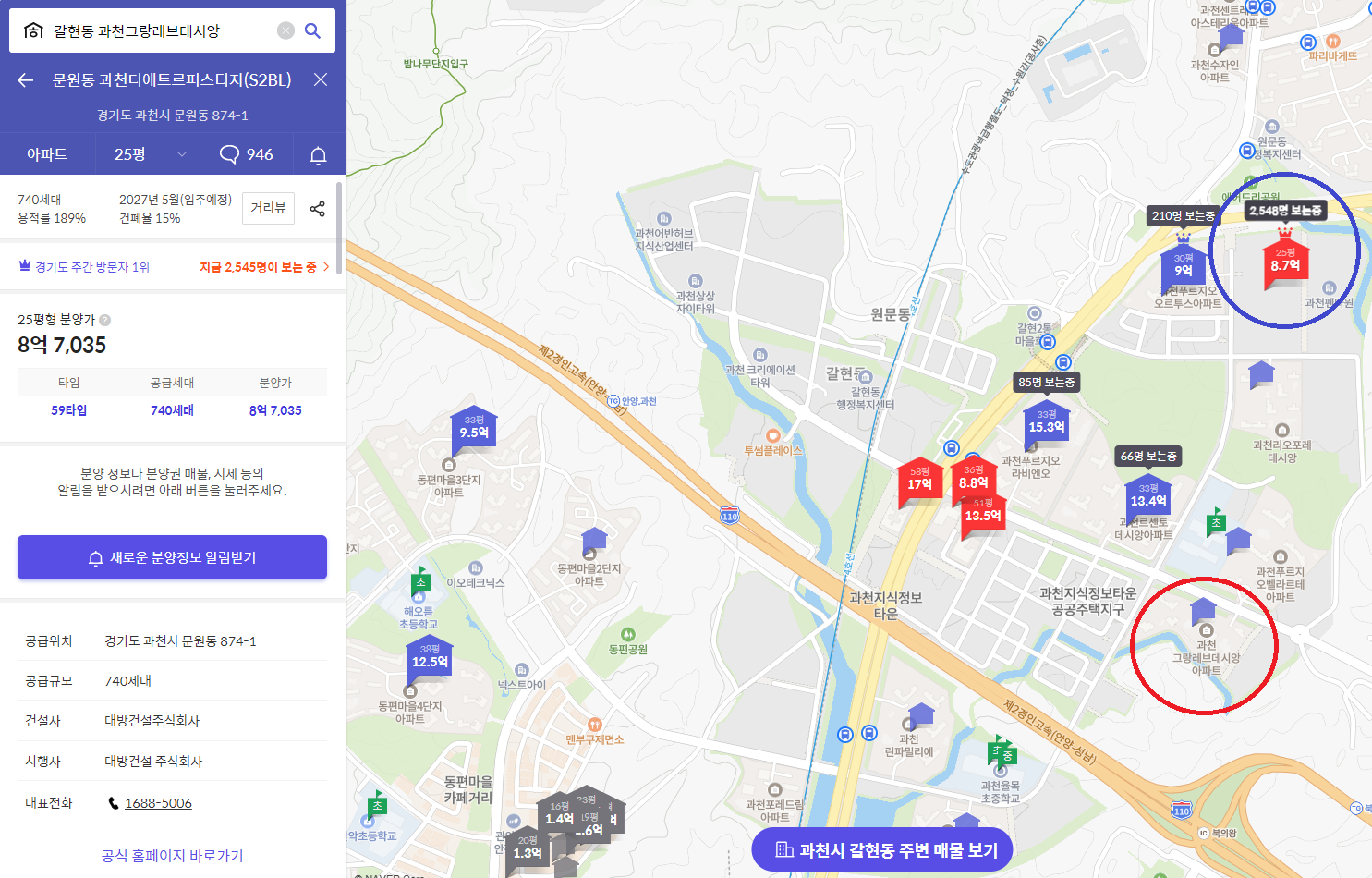Click the 공급위치 address 문원동 874-1
Screen dimensions: 1372x878
click(x=180, y=641)
